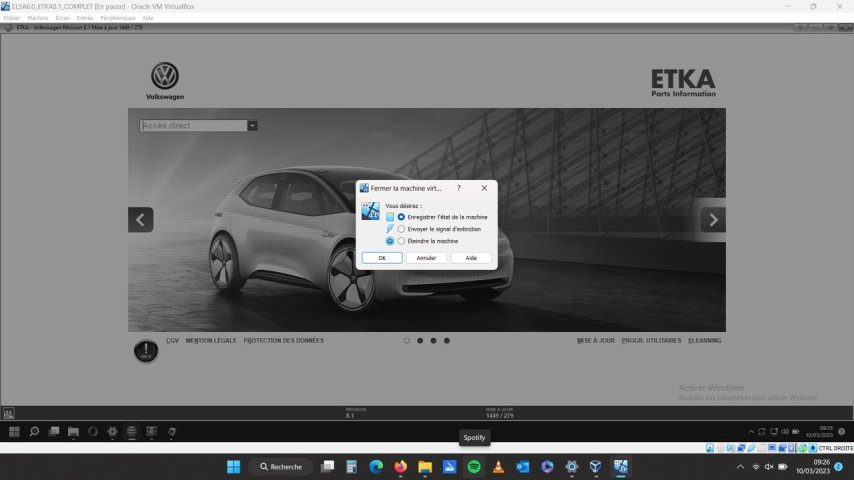Open the Elearning link
The height and width of the screenshot is (480, 854).
(705, 341)
